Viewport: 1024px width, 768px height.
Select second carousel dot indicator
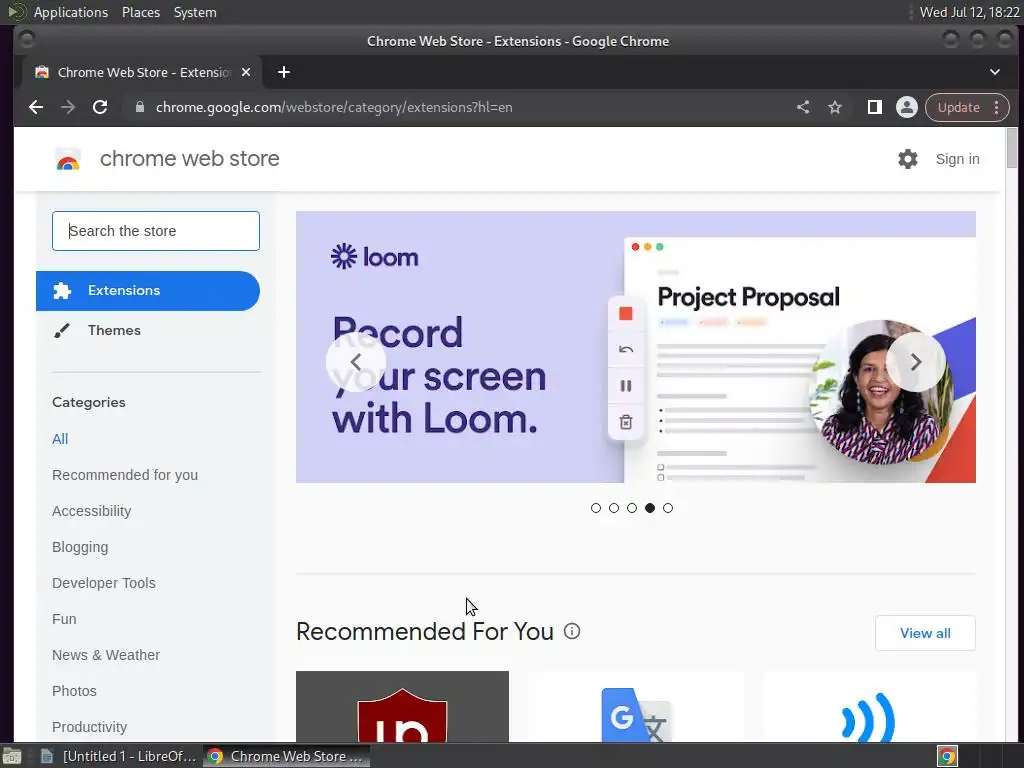614,508
